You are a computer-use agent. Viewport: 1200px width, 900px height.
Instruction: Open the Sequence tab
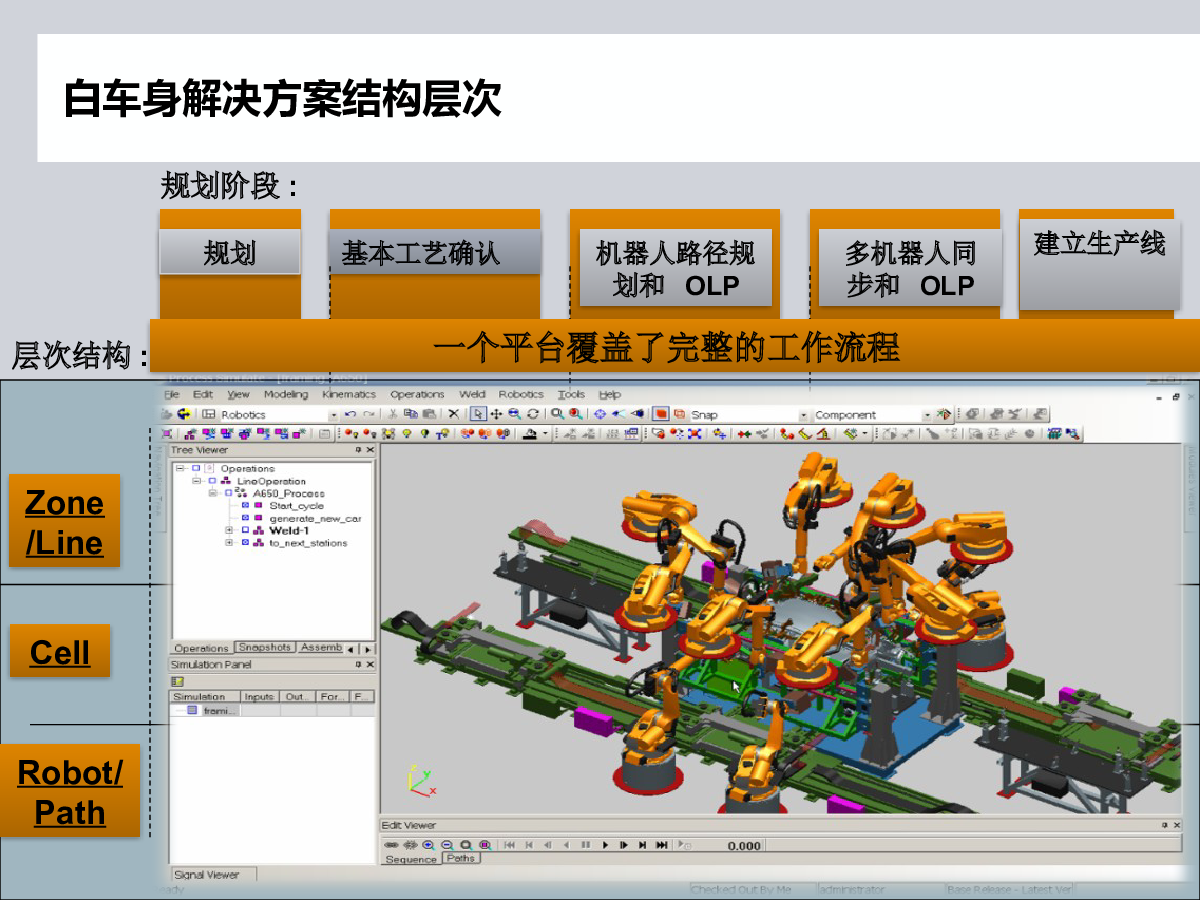point(411,859)
